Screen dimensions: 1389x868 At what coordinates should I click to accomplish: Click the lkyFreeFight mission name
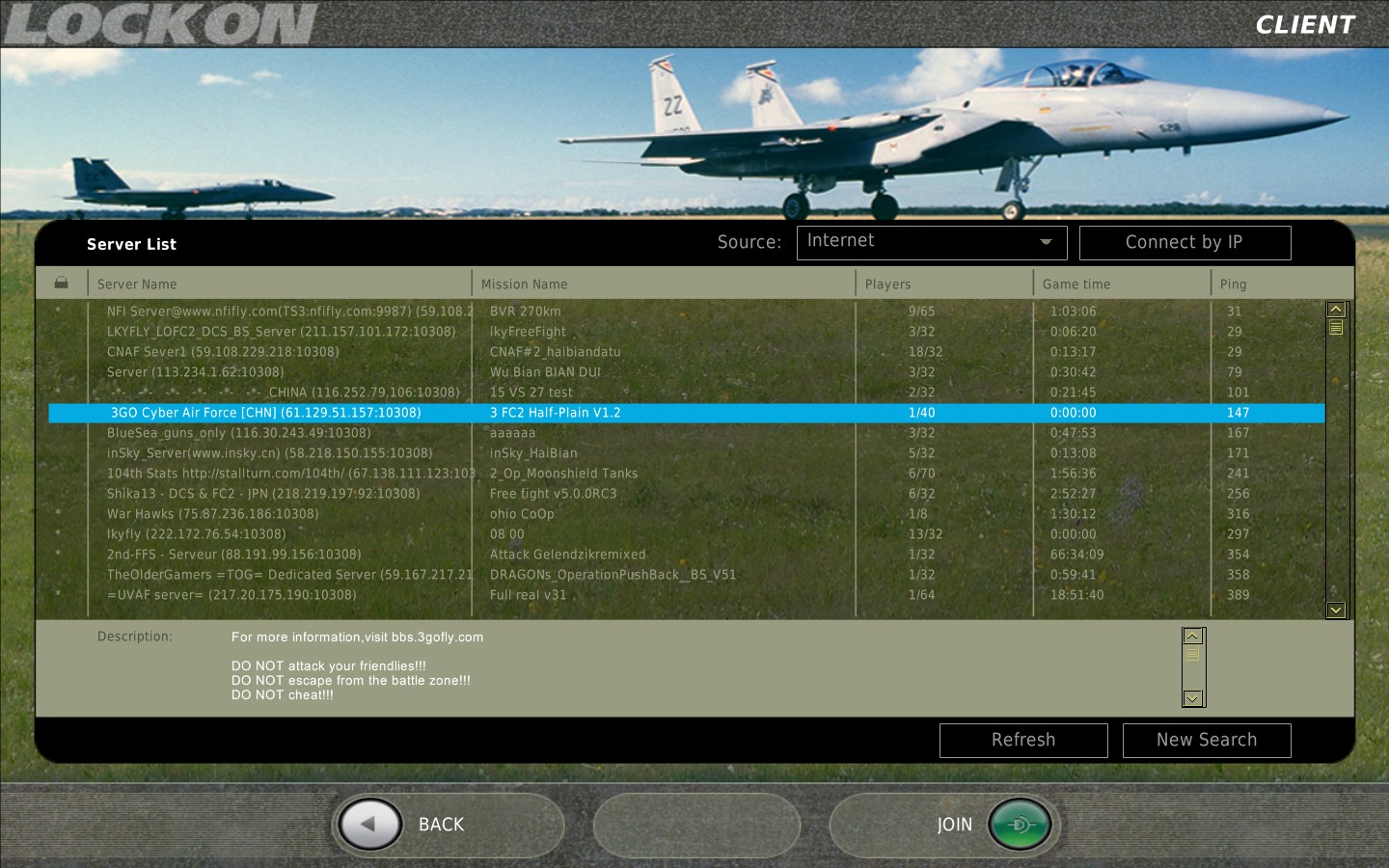point(528,332)
